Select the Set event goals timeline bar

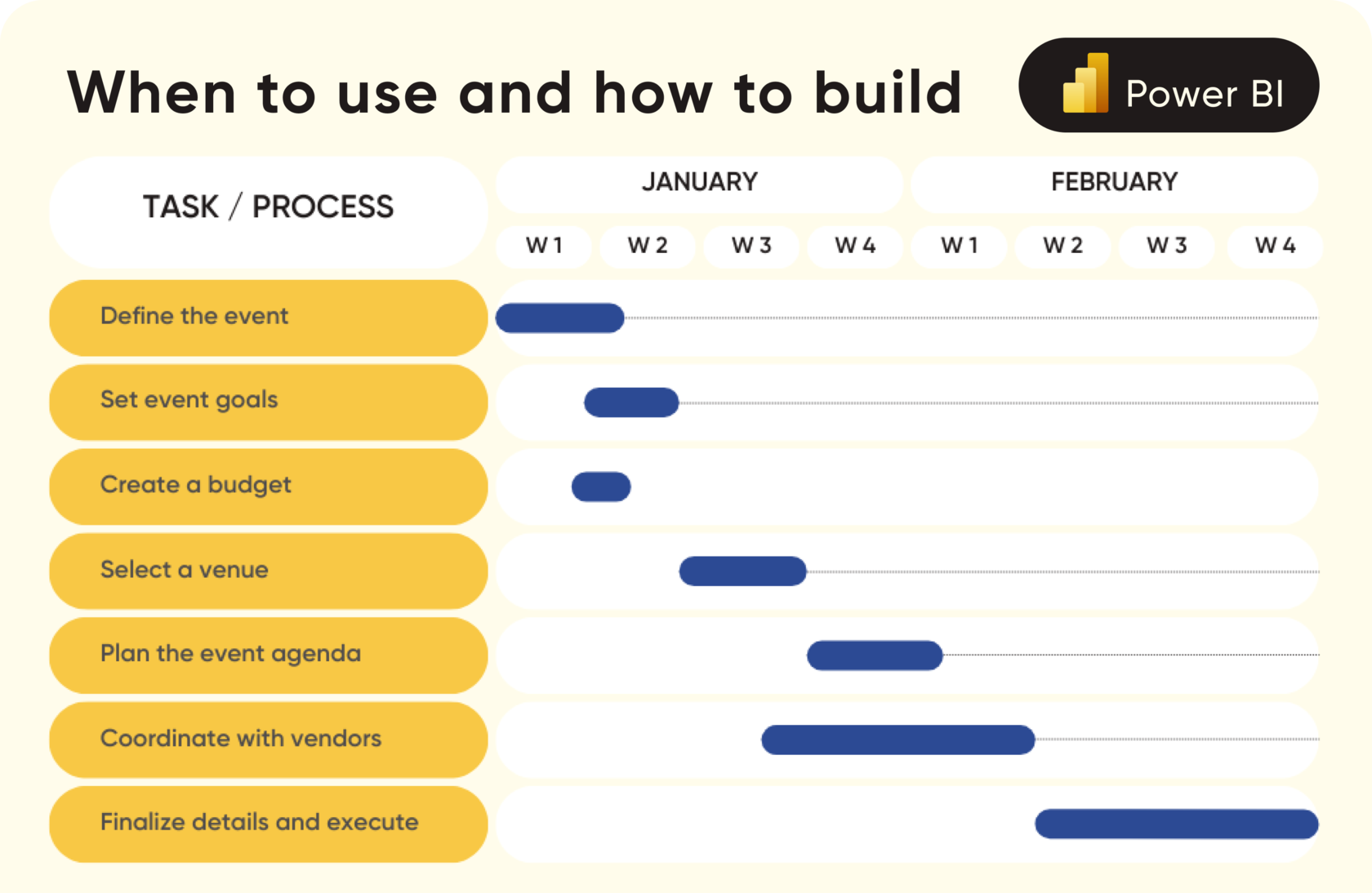pyautogui.click(x=631, y=402)
